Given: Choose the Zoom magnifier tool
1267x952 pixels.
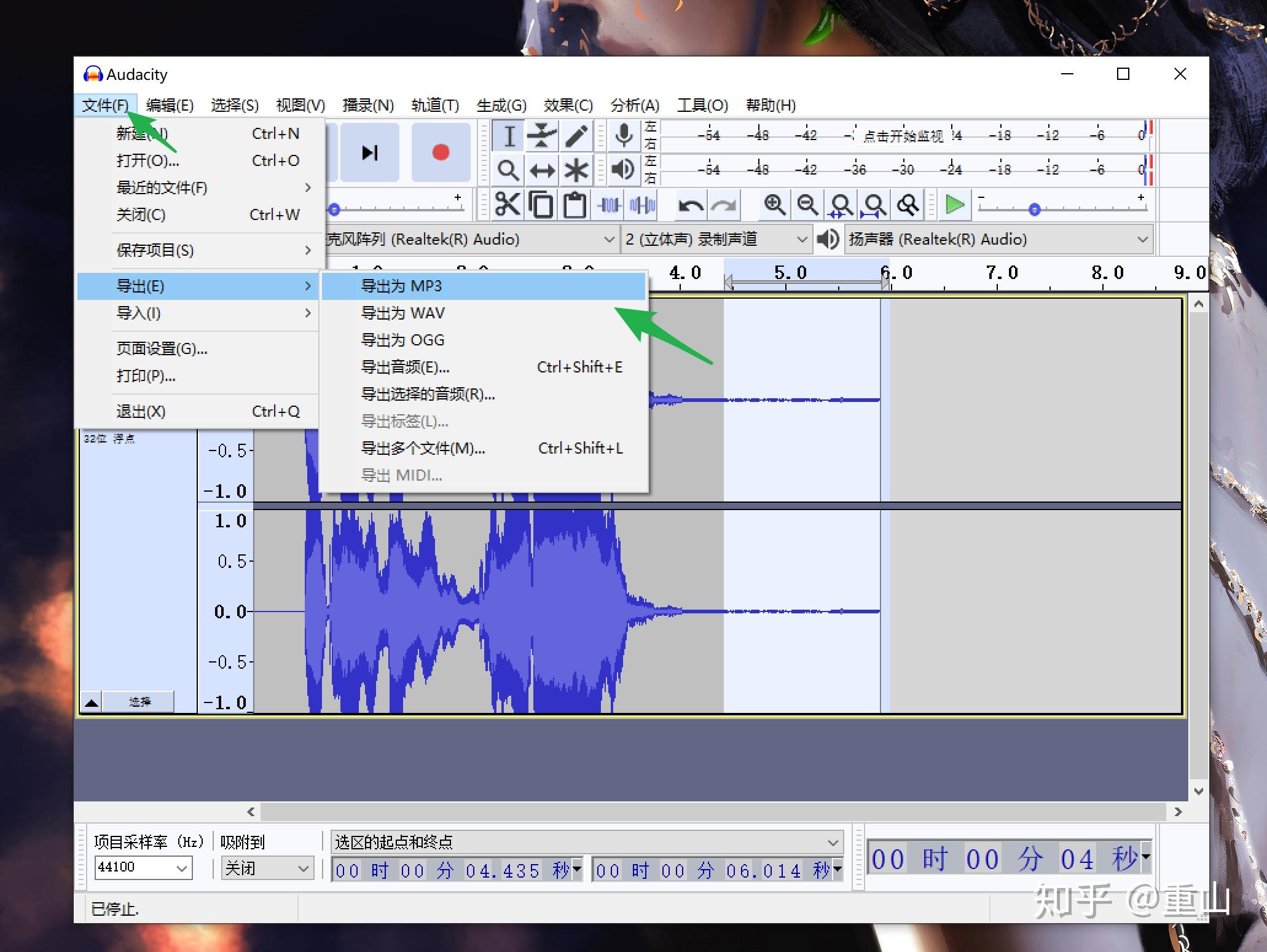Looking at the screenshot, I should 509,170.
